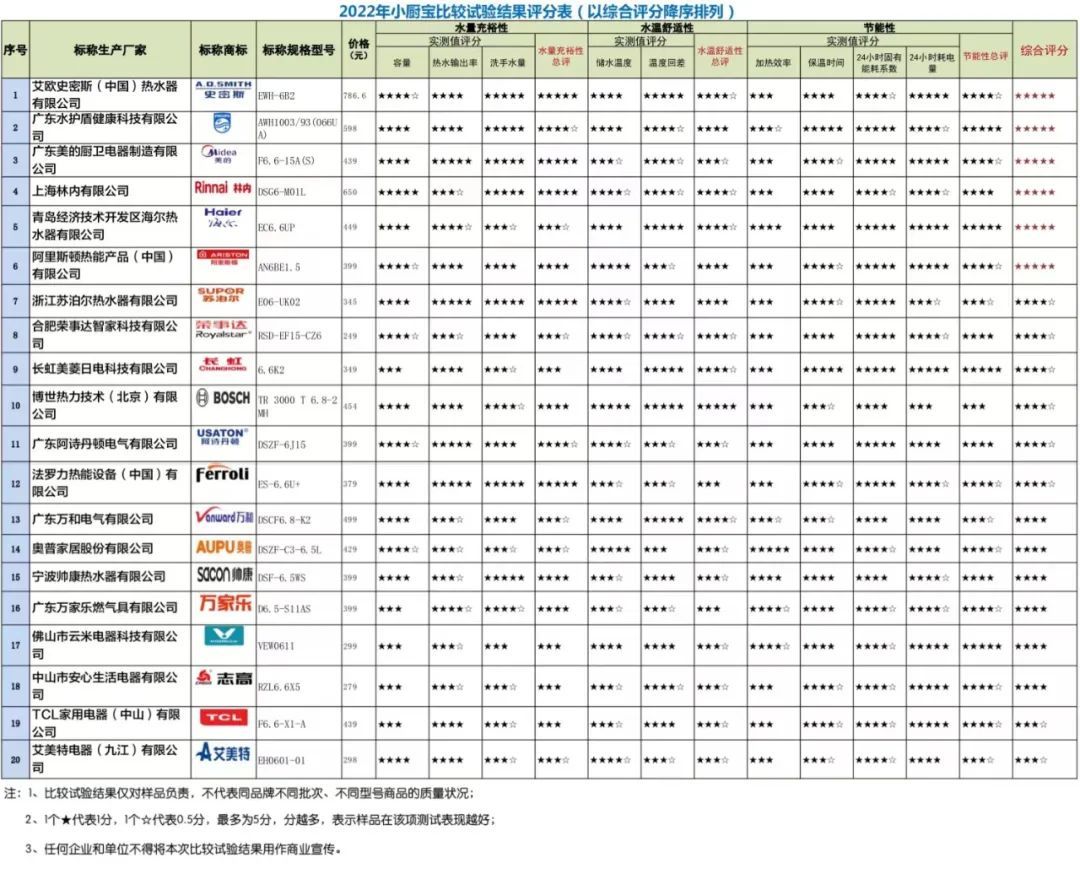Select the AUPU orange logo

(224, 547)
